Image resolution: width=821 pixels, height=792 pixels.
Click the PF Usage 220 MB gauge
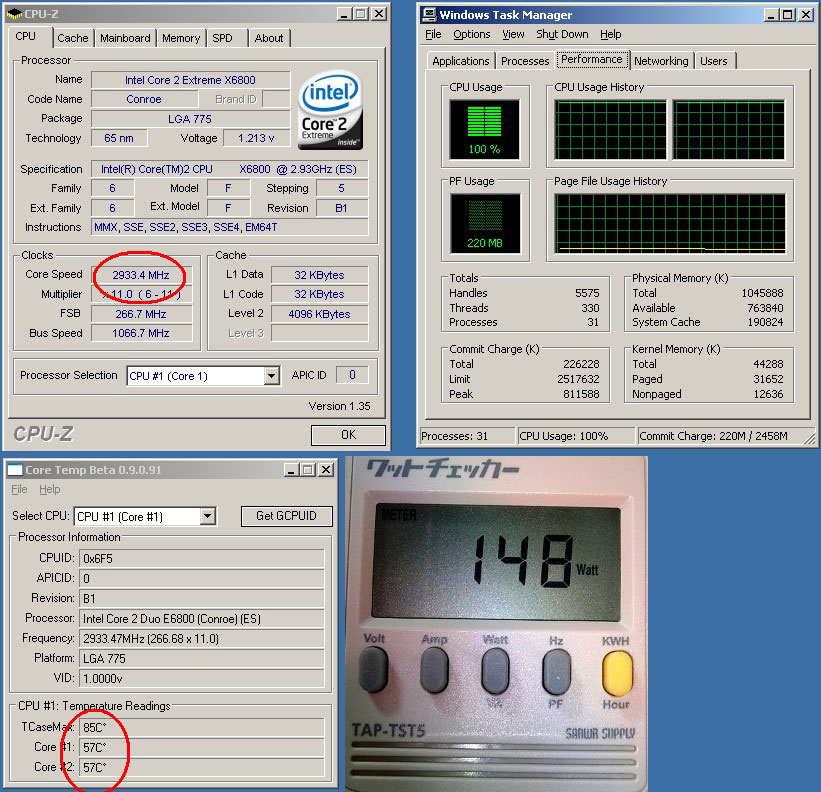pos(485,224)
